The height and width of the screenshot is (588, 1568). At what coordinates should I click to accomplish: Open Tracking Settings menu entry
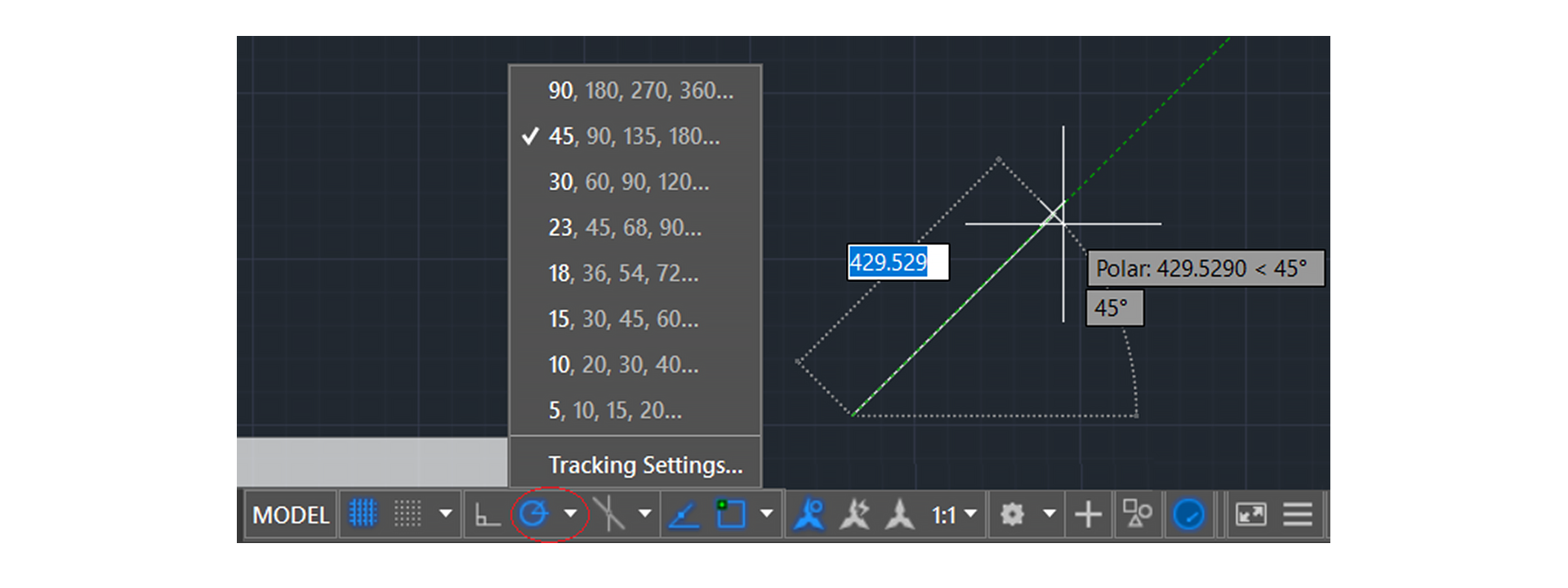[x=635, y=465]
